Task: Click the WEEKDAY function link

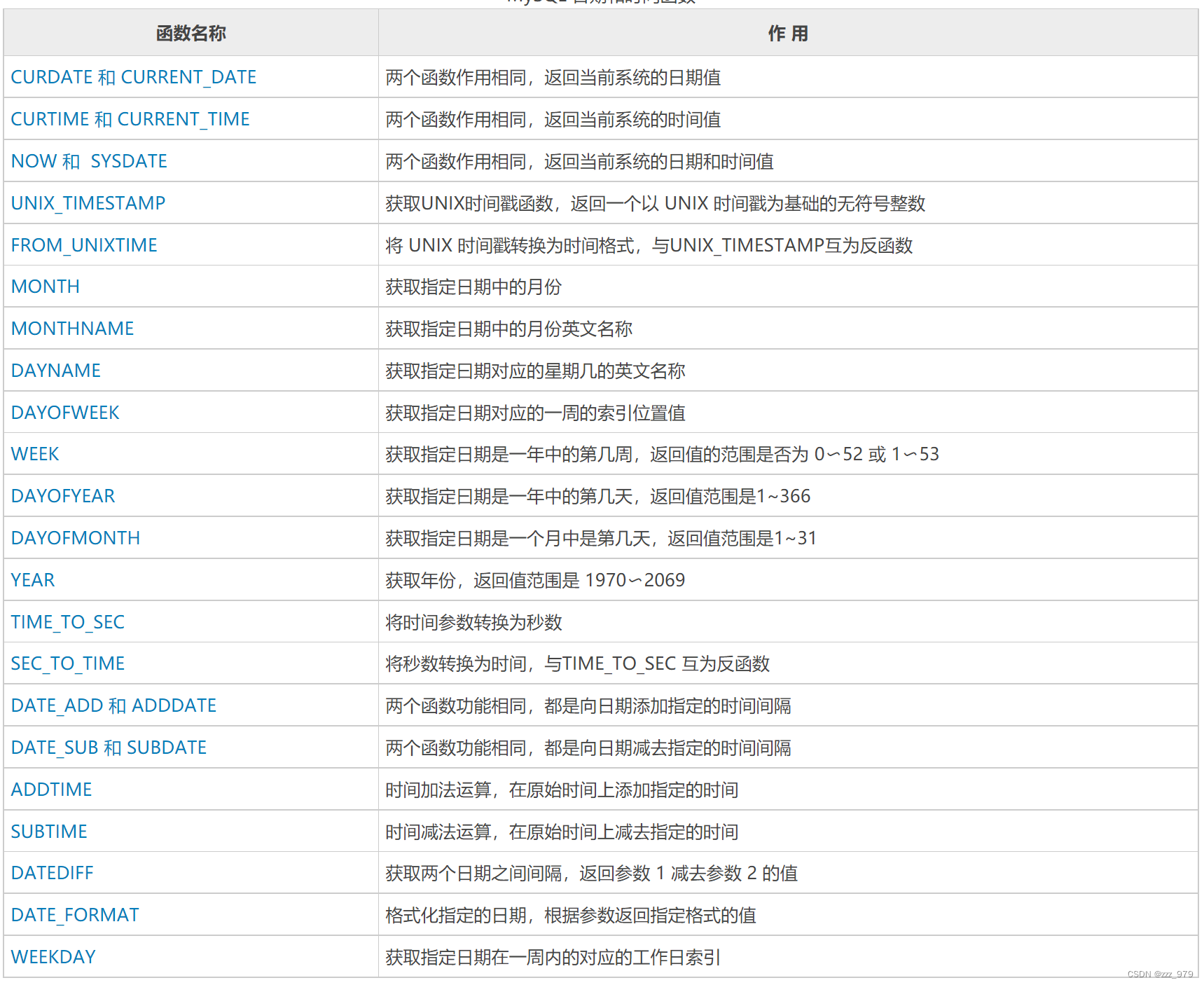Action: 53,956
